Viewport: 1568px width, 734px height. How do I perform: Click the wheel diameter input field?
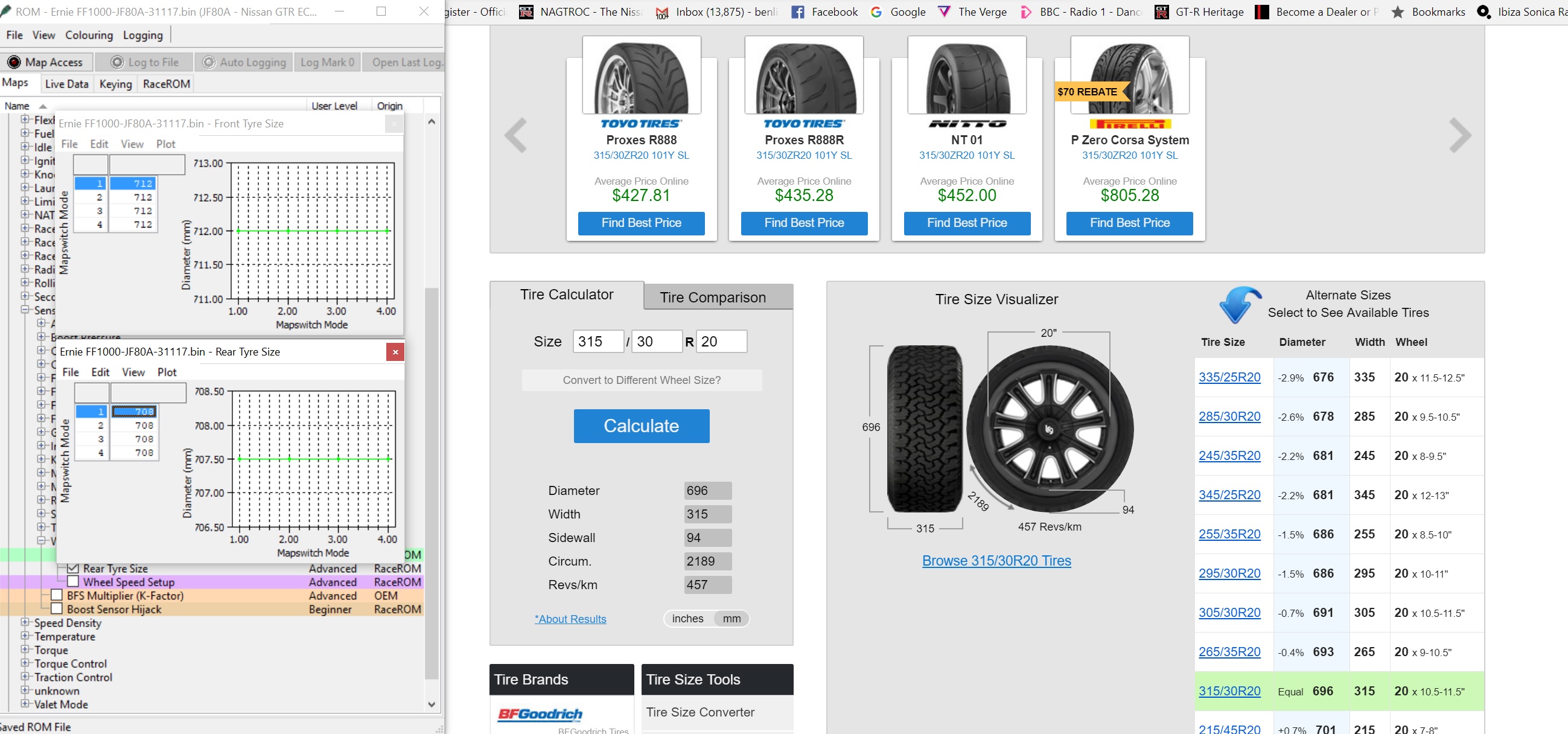click(721, 342)
